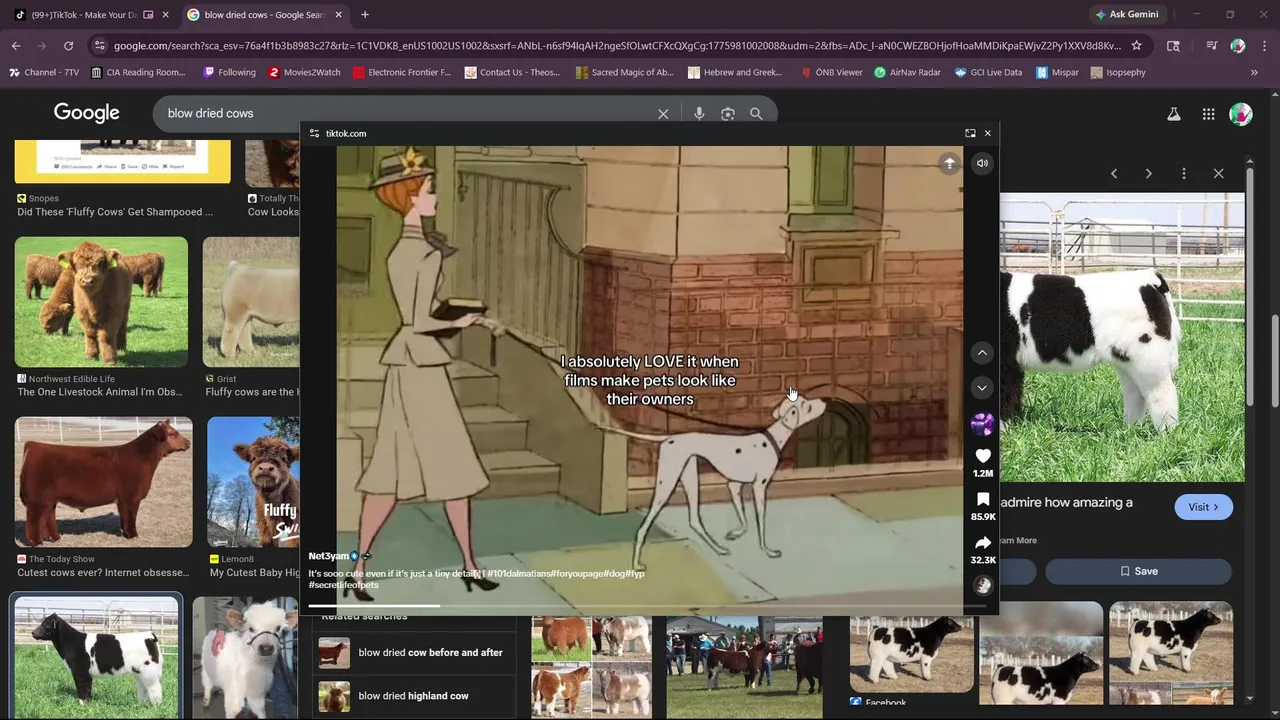Bookmark the TikTok video (85.9K)
Viewport: 1280px width, 720px height.
pos(983,500)
